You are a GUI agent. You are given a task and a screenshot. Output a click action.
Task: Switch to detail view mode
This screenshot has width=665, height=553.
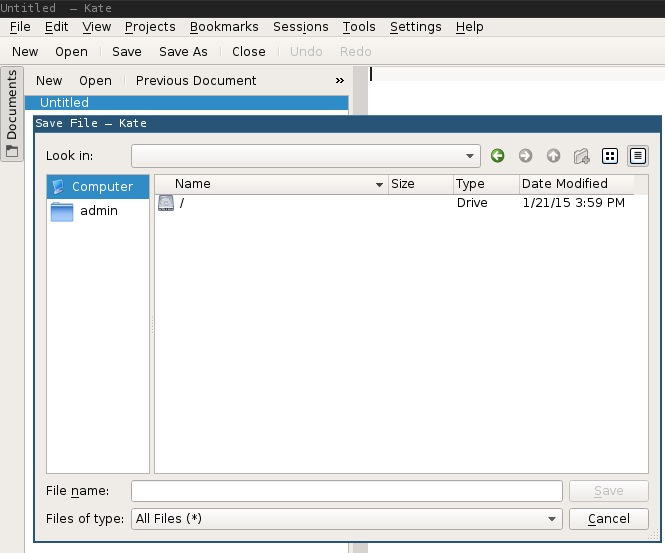[x=638, y=156]
